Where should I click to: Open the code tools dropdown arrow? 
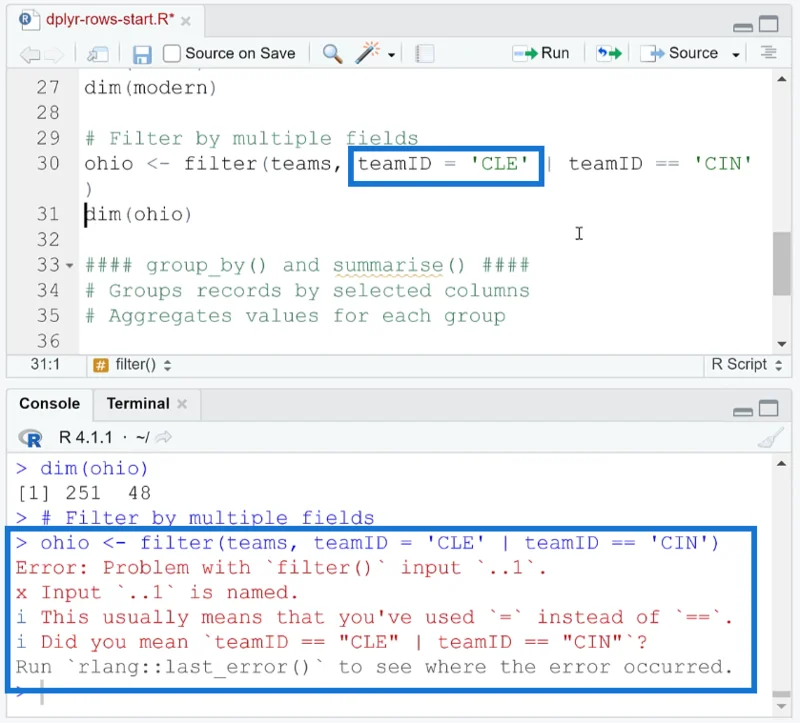pyautogui.click(x=391, y=55)
